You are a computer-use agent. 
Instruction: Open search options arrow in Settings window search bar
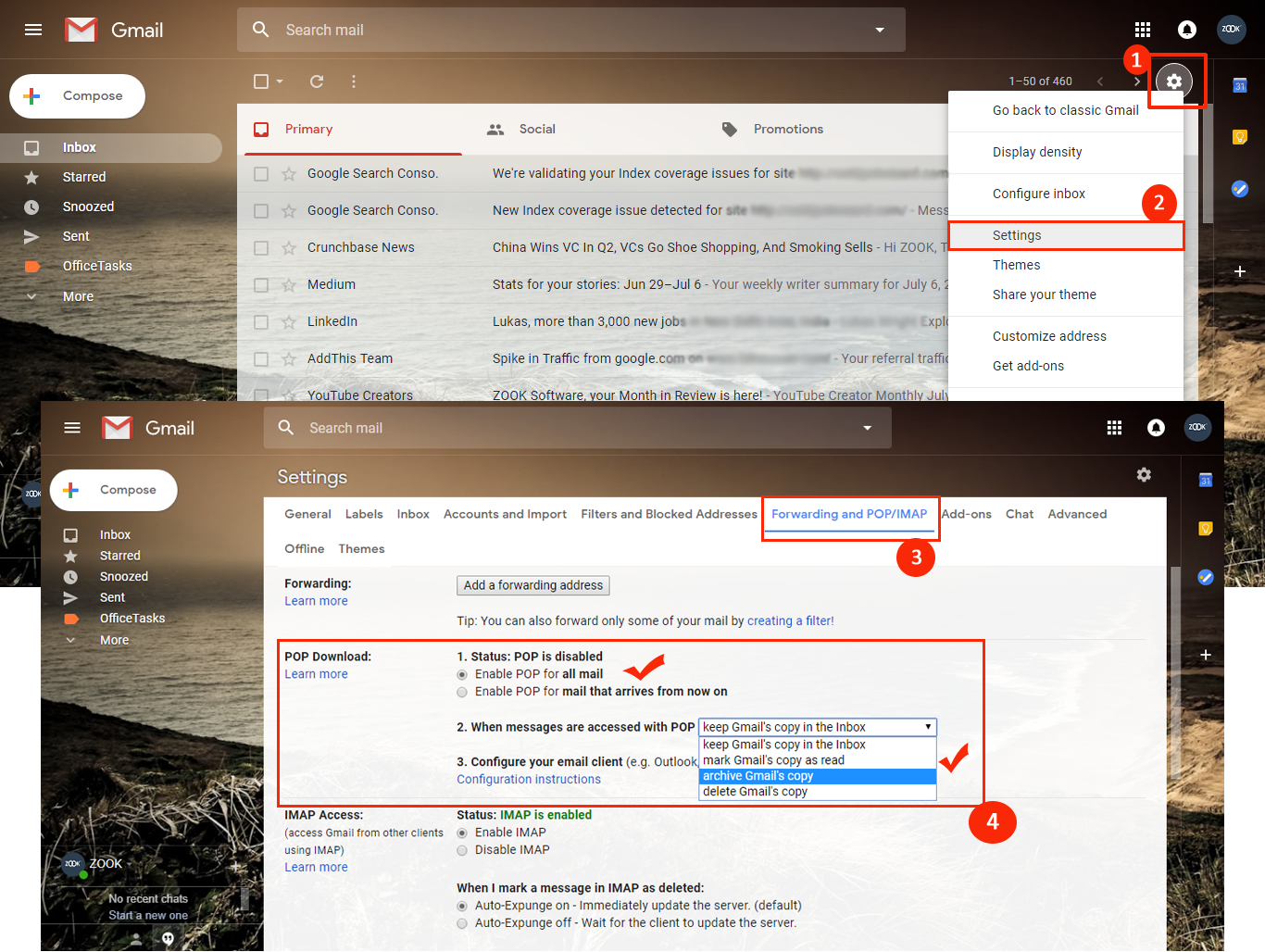tap(868, 428)
